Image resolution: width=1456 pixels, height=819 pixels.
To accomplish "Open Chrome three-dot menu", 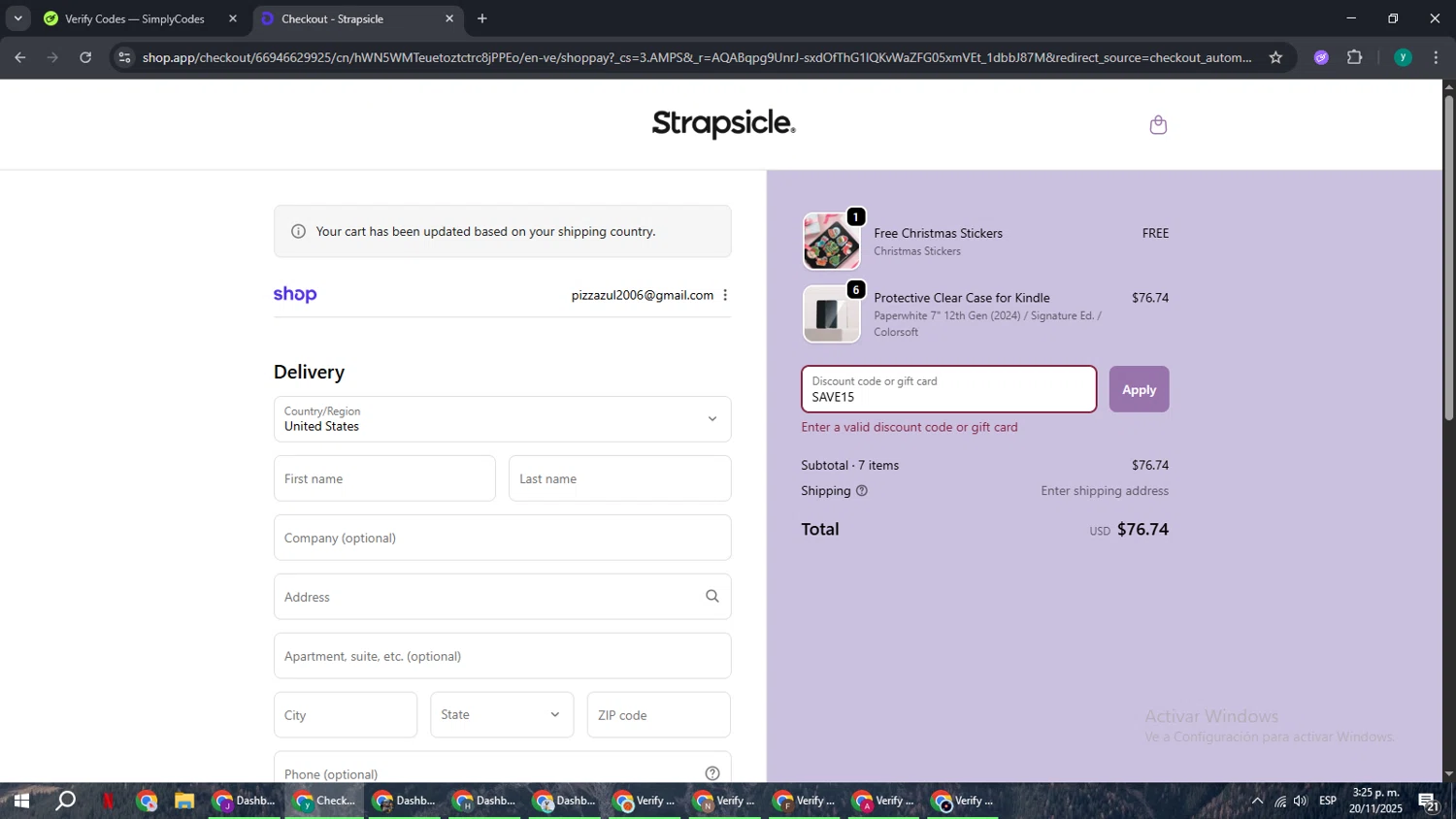I will coord(1436,57).
